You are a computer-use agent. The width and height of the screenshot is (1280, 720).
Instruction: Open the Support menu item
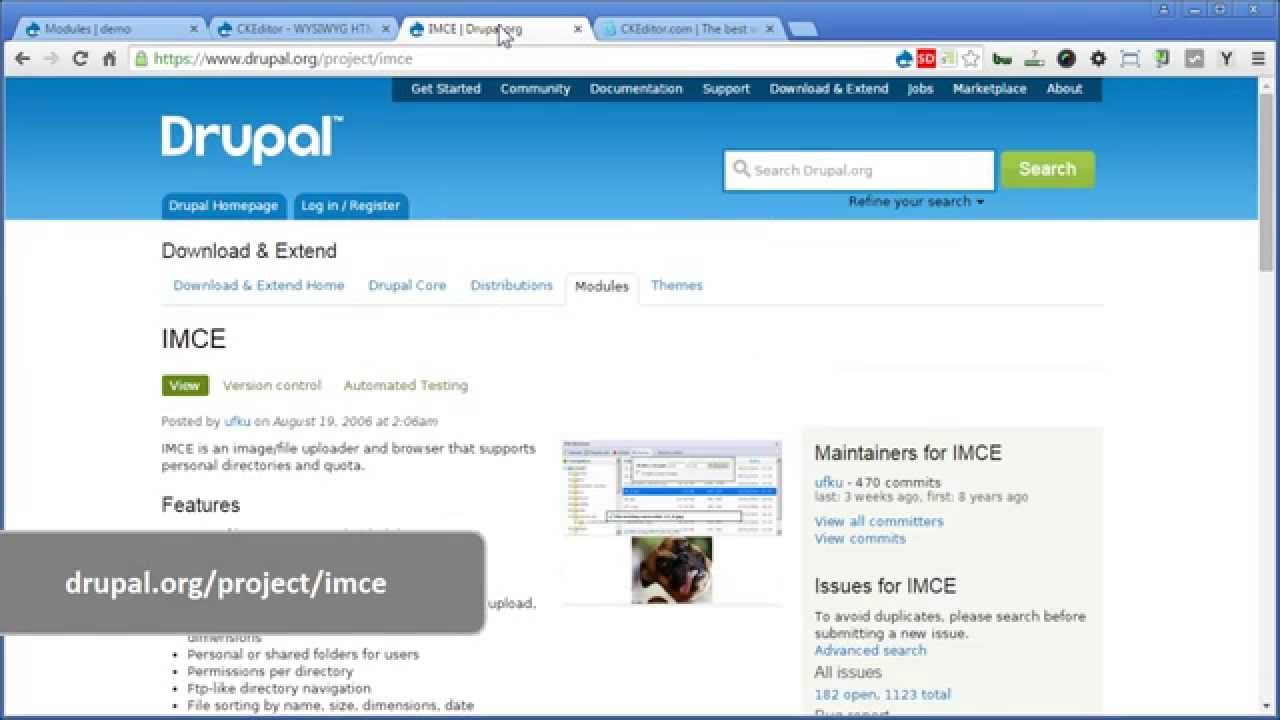pyautogui.click(x=726, y=88)
